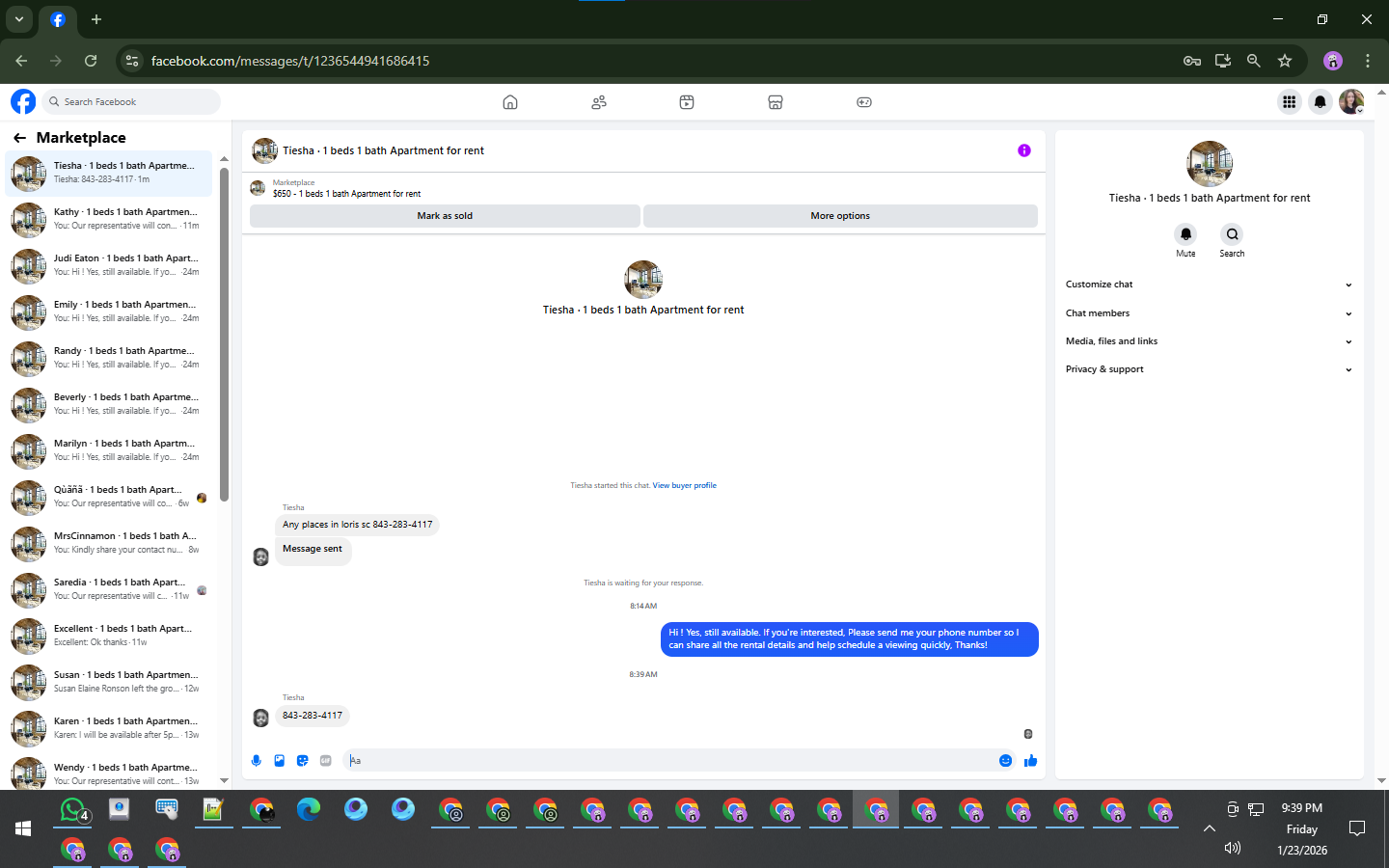Click the More options button
This screenshot has height=868, width=1389.
(x=840, y=216)
